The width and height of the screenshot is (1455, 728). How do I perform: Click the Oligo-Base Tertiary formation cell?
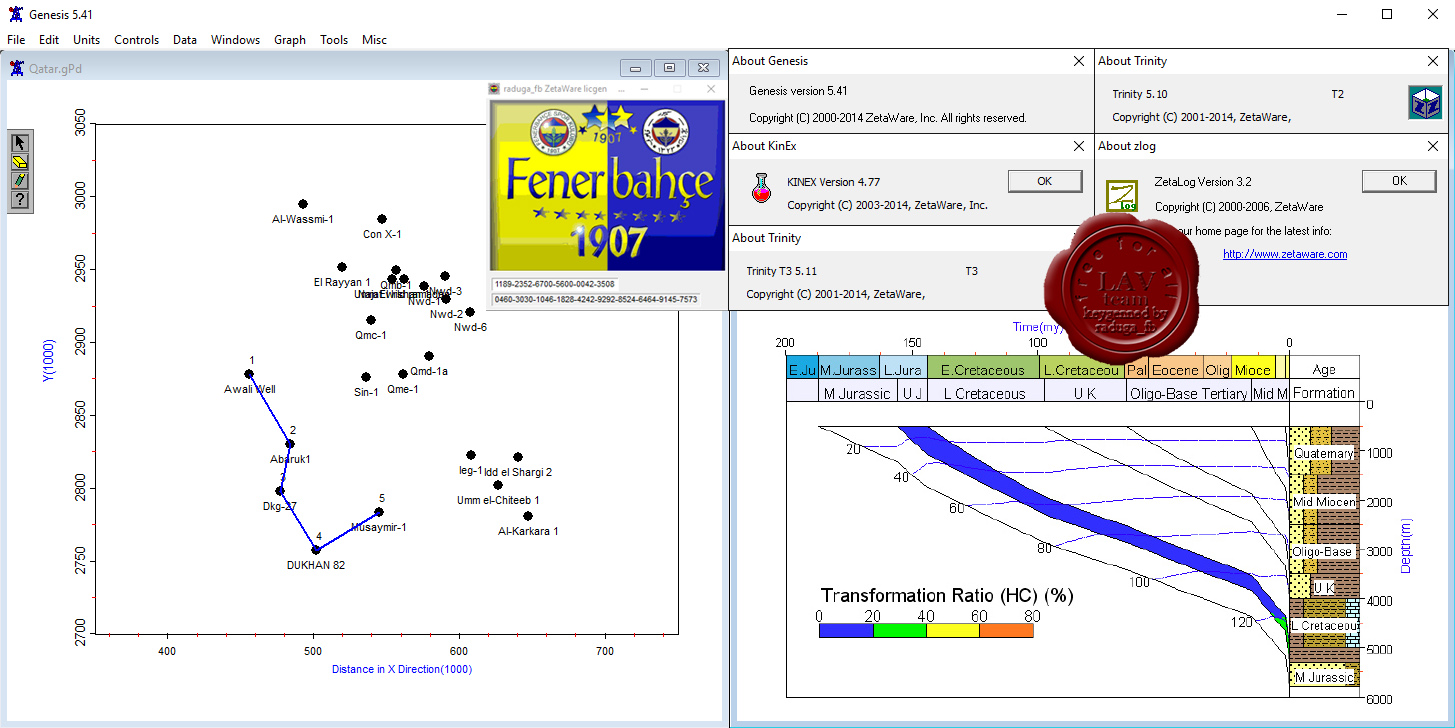tap(1188, 391)
